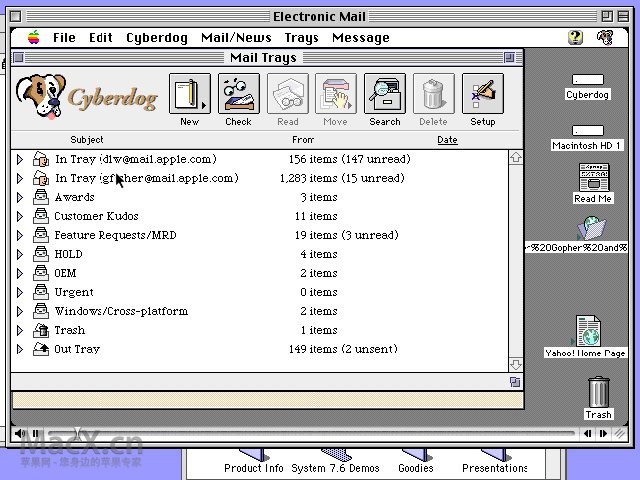Expand the Windows/Cross-platform tray
Viewport: 640px width, 480px height.
point(19,311)
